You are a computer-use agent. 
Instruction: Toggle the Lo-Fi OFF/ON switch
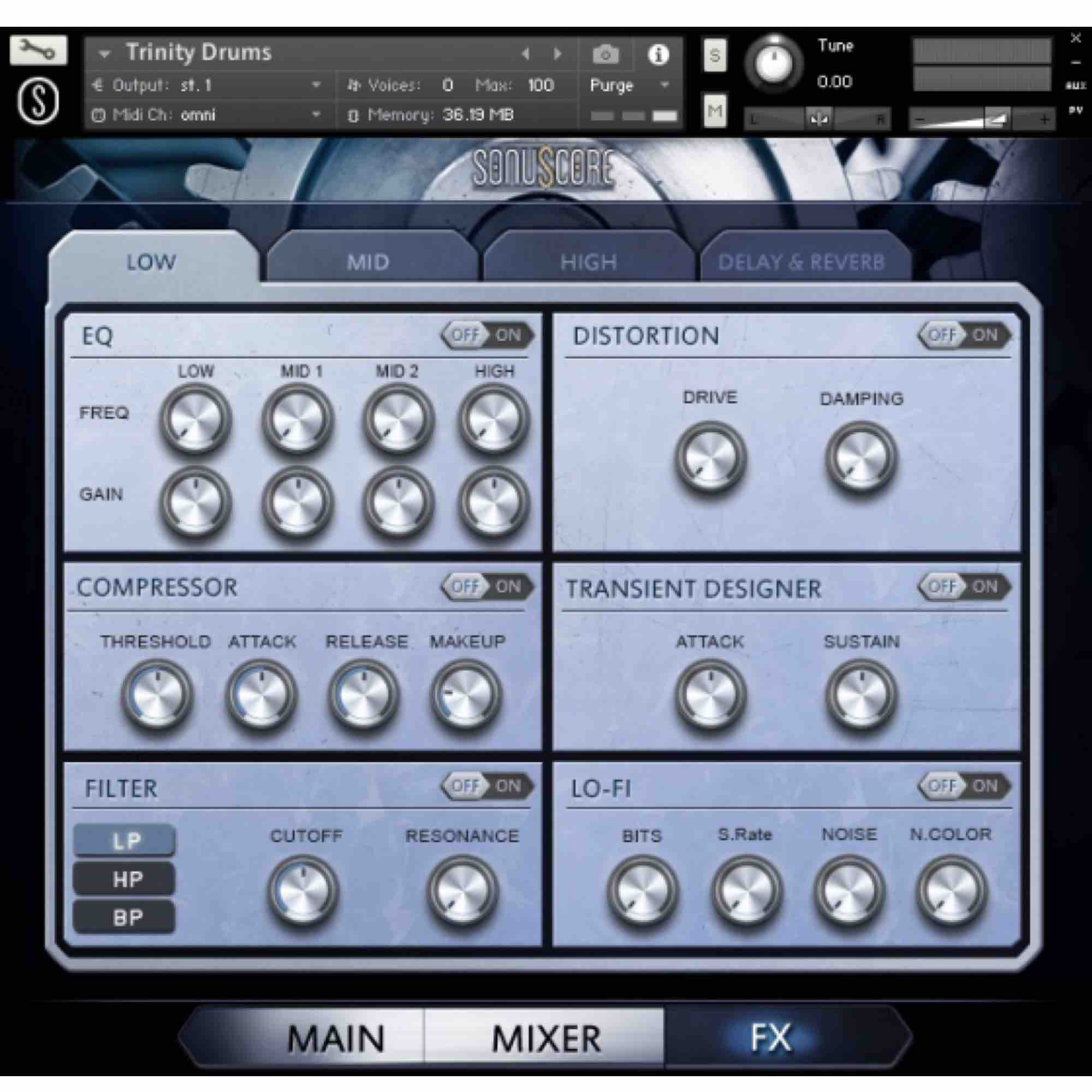[964, 786]
